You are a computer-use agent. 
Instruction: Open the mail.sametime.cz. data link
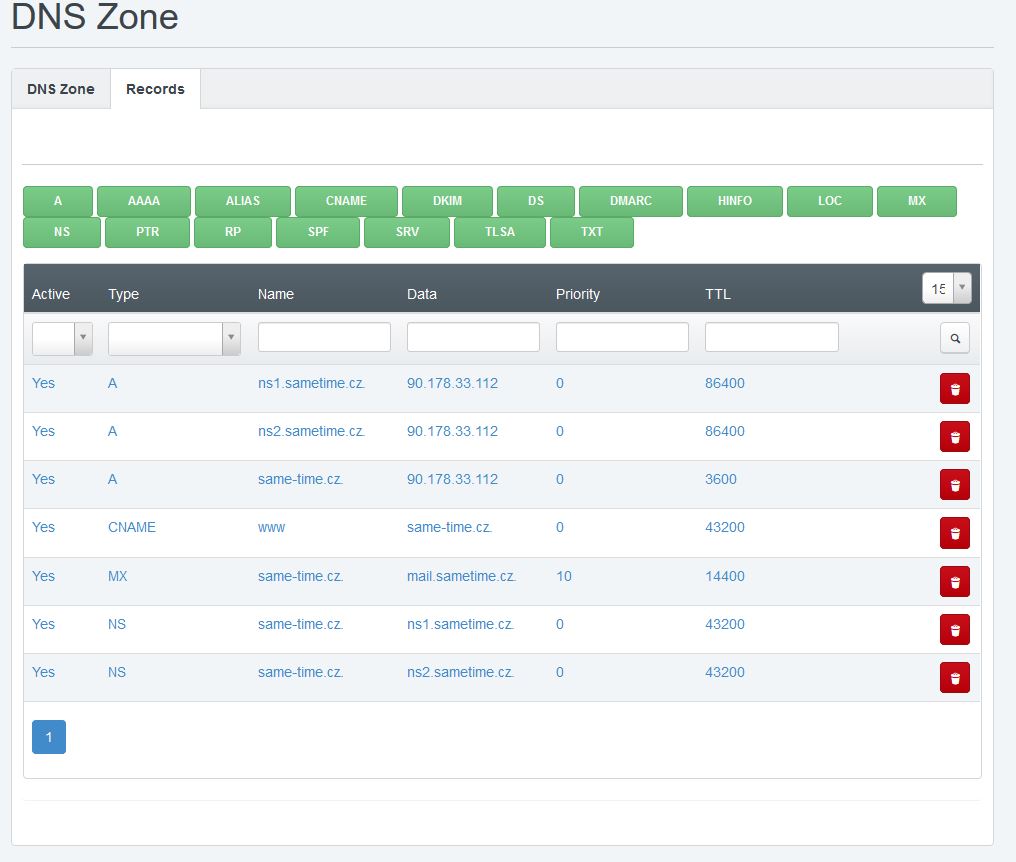[x=461, y=576]
